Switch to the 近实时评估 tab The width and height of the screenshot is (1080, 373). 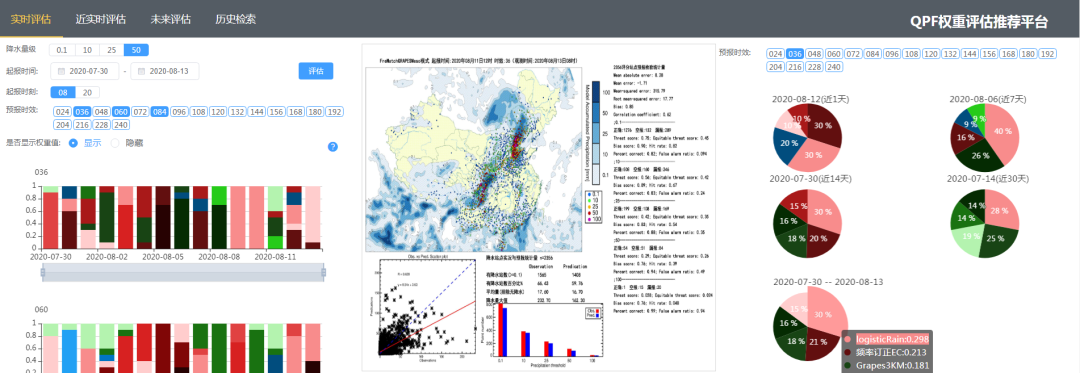[101, 19]
